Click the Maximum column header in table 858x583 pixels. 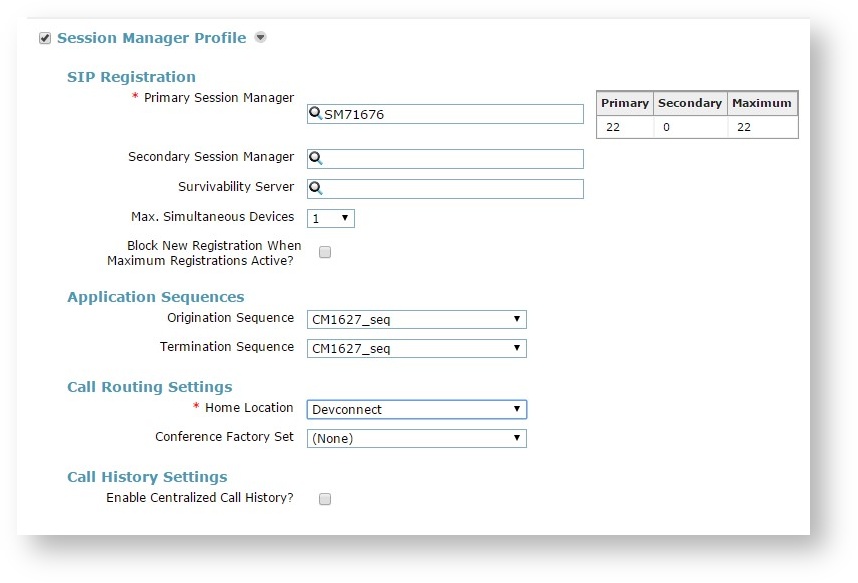762,103
